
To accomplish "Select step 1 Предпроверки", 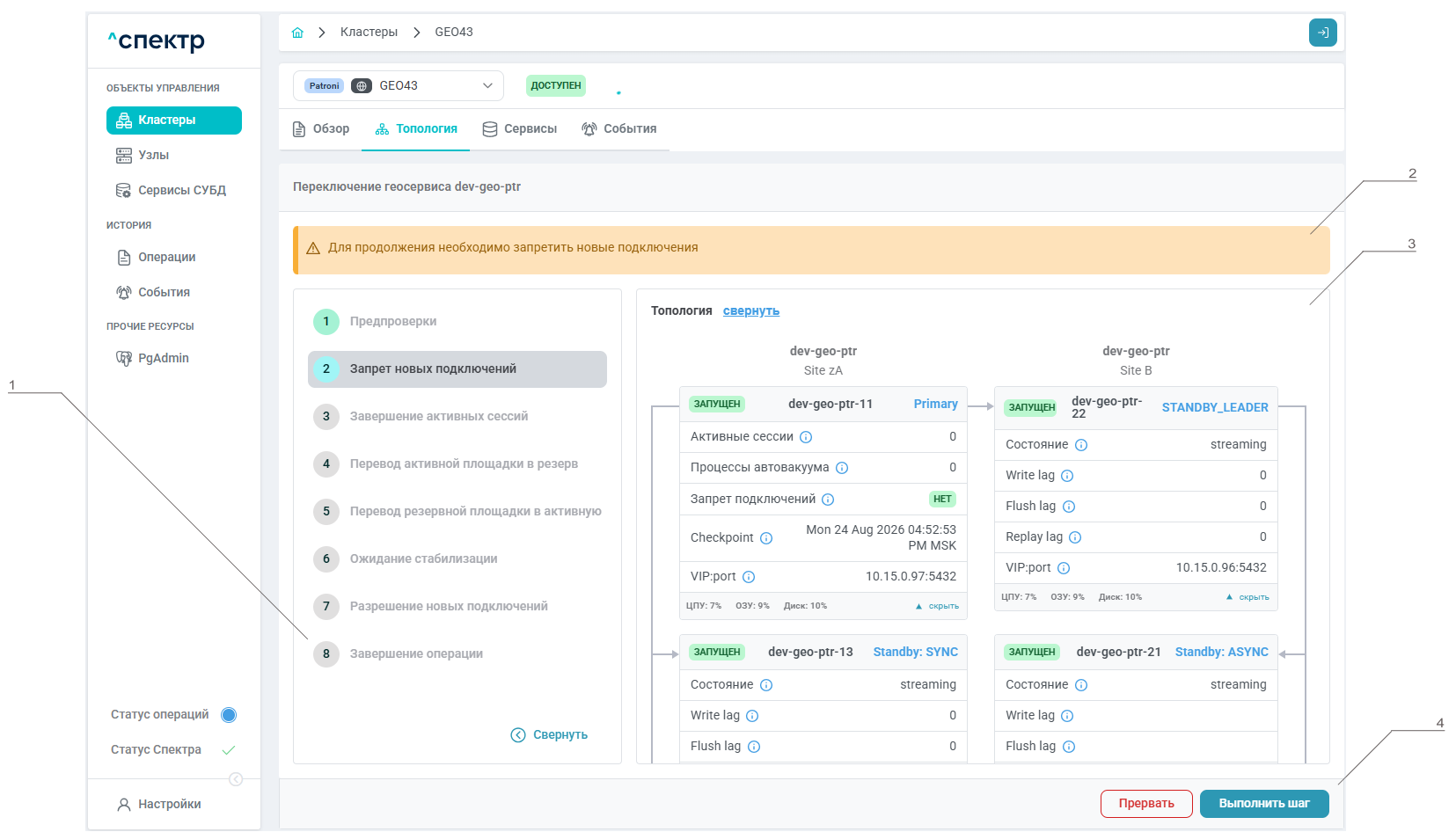I will tap(457, 322).
